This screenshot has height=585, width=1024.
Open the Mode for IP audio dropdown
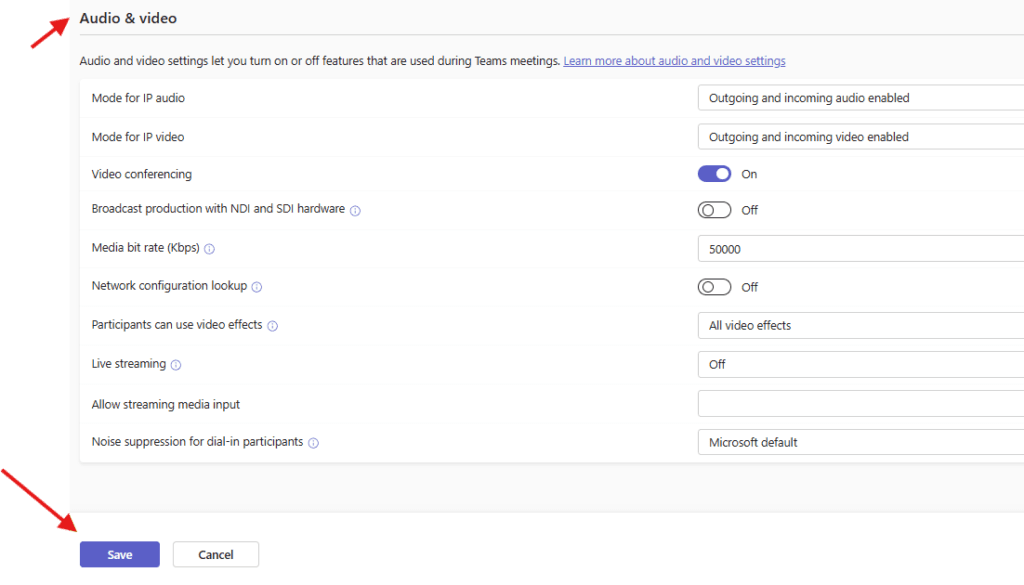click(860, 98)
